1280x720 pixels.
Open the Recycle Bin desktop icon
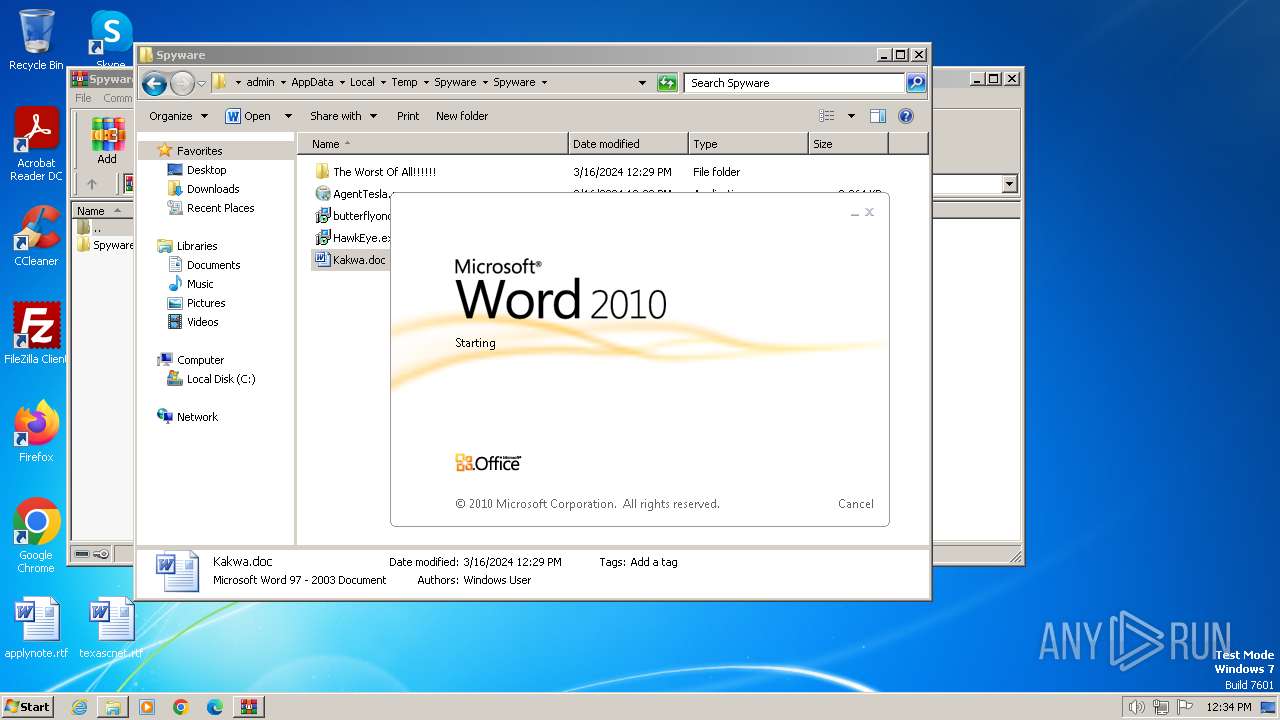(36, 40)
